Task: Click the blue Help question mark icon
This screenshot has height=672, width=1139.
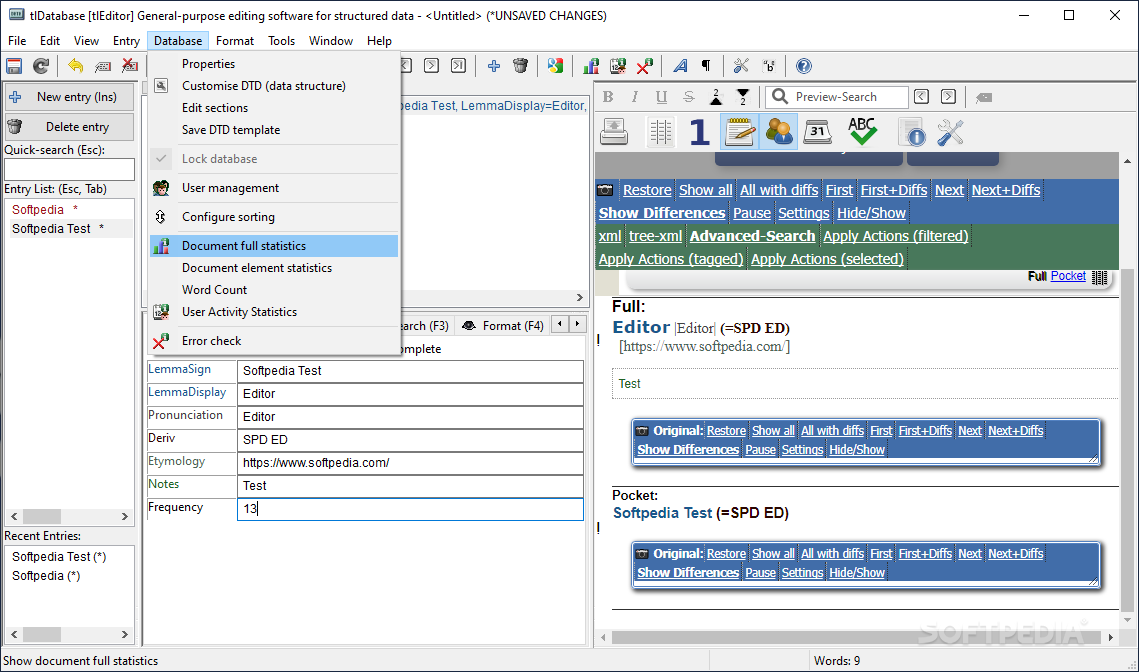Action: 803,66
